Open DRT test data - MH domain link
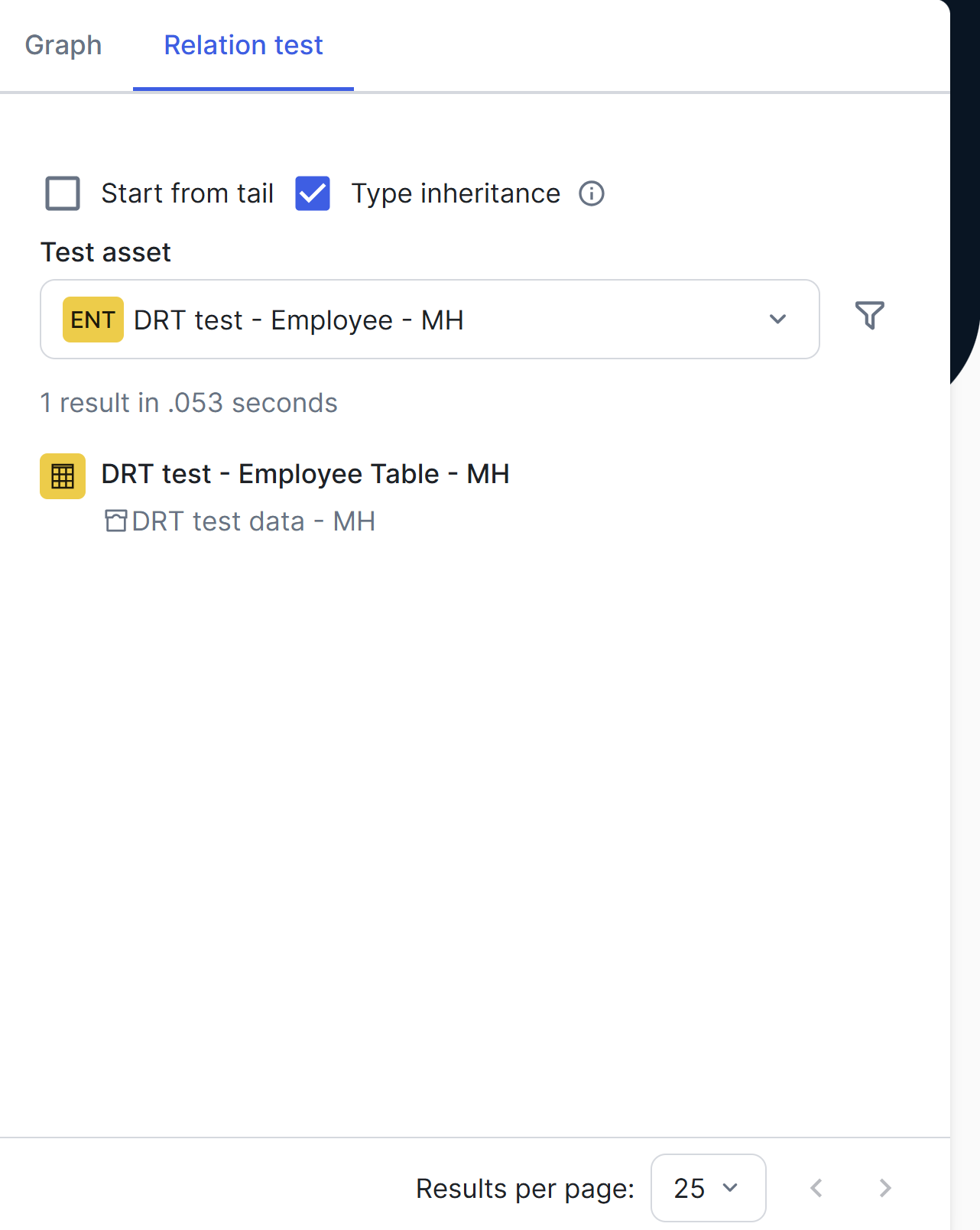The height and width of the screenshot is (1230, 980). (253, 521)
